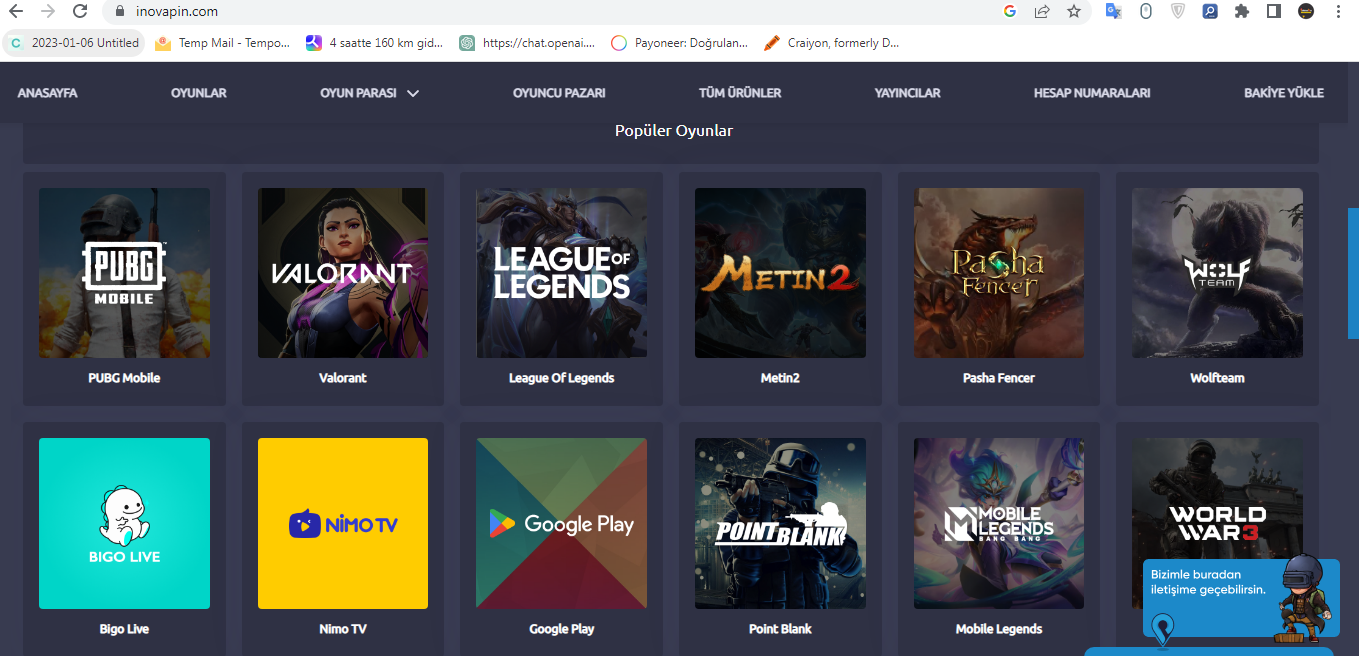Click the Google Play caption text

562,629
